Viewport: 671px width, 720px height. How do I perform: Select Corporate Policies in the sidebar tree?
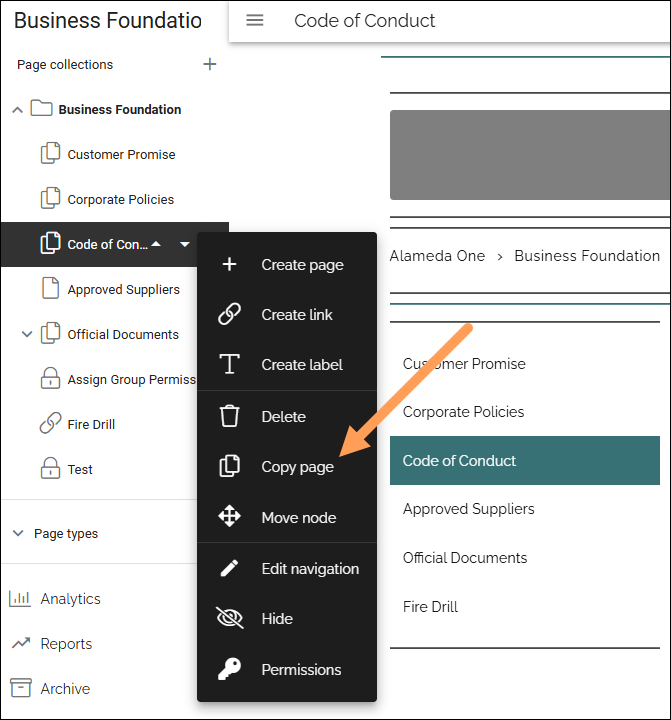(x=121, y=199)
